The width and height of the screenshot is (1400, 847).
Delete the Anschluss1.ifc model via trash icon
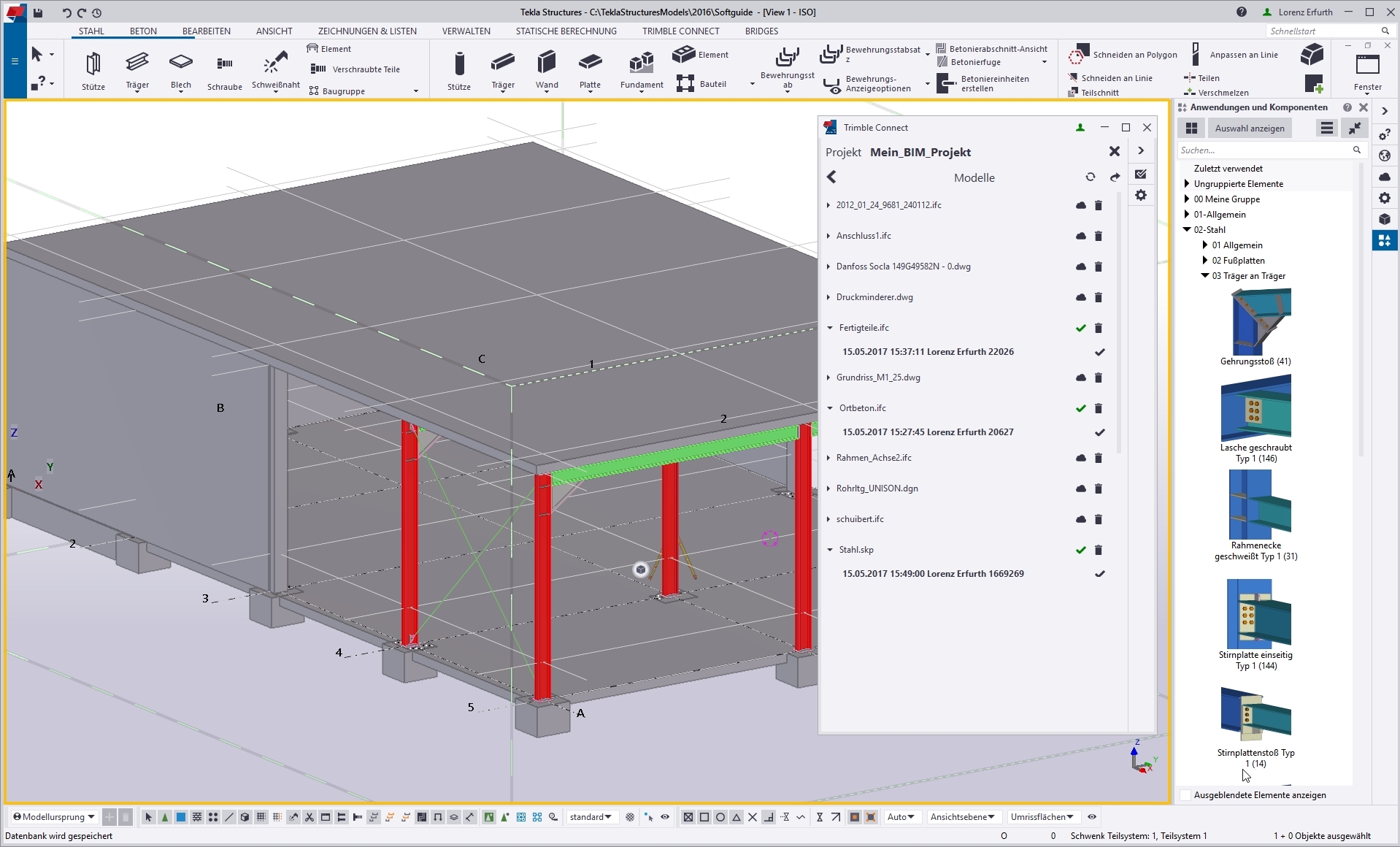1098,236
